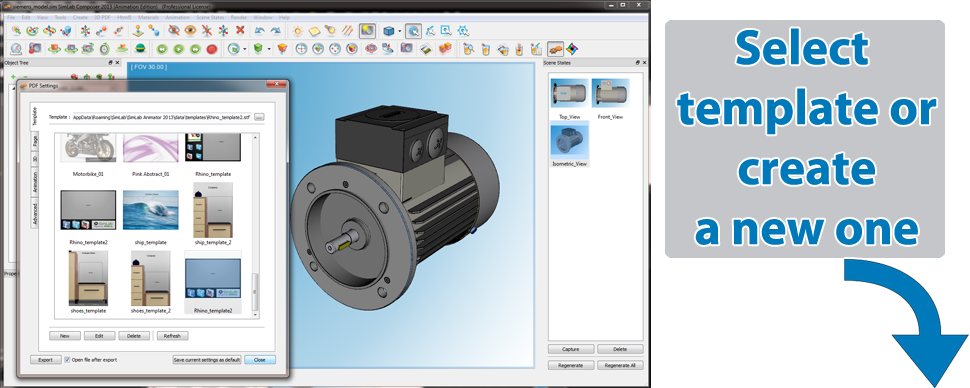Click the sun light icon in toolbar

pos(298,30)
